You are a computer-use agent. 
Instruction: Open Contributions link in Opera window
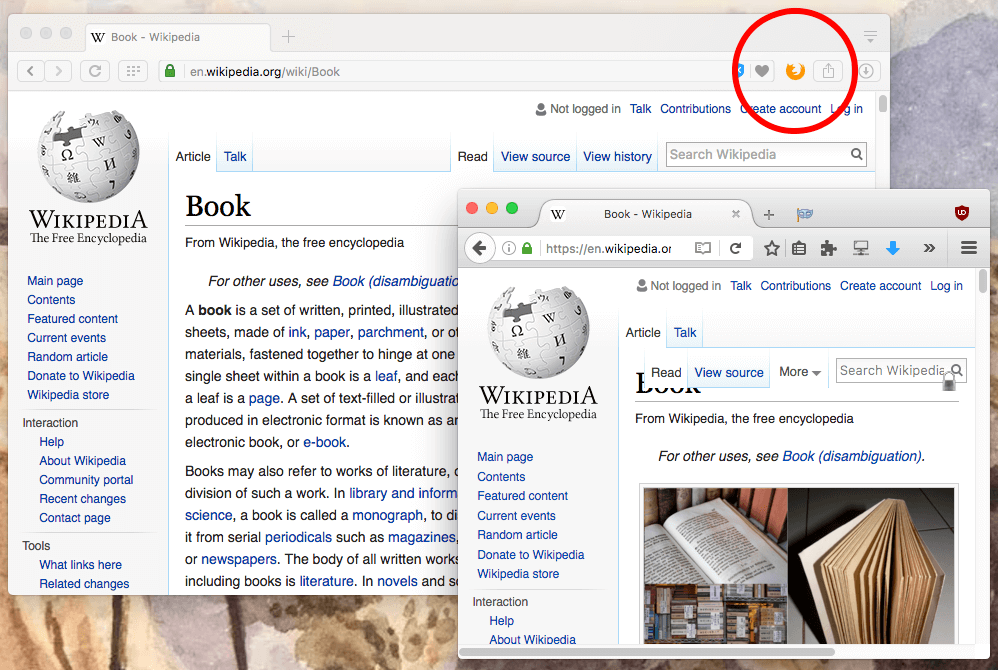(695, 109)
